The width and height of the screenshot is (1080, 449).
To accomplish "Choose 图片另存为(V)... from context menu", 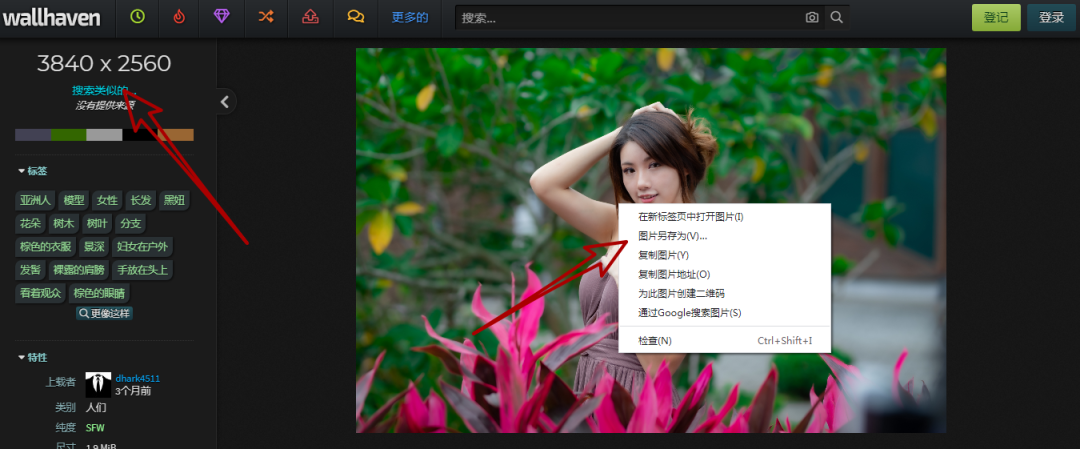I will (725, 236).
